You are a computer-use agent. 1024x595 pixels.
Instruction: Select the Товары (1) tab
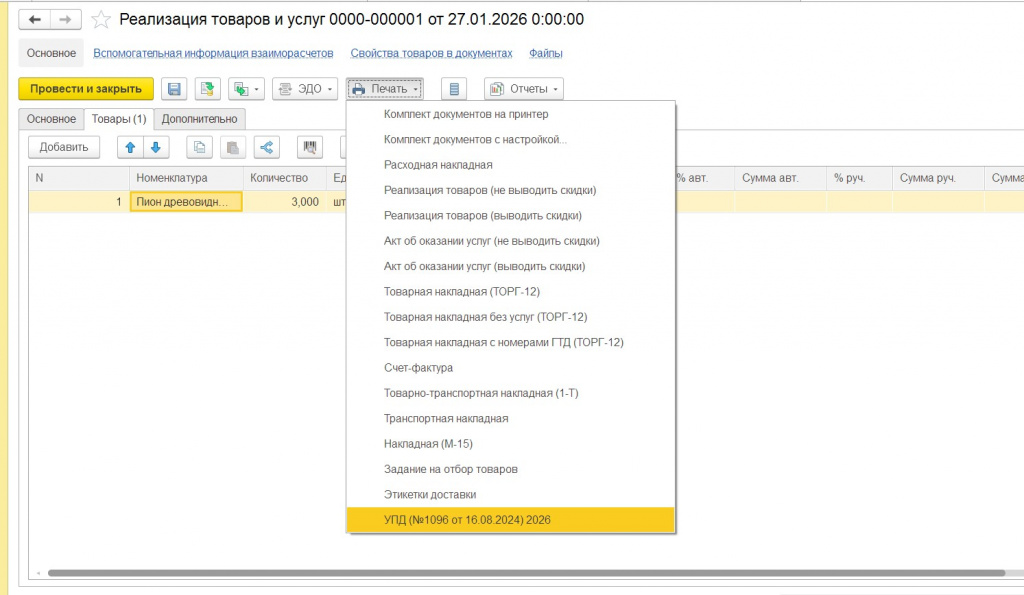pos(119,119)
